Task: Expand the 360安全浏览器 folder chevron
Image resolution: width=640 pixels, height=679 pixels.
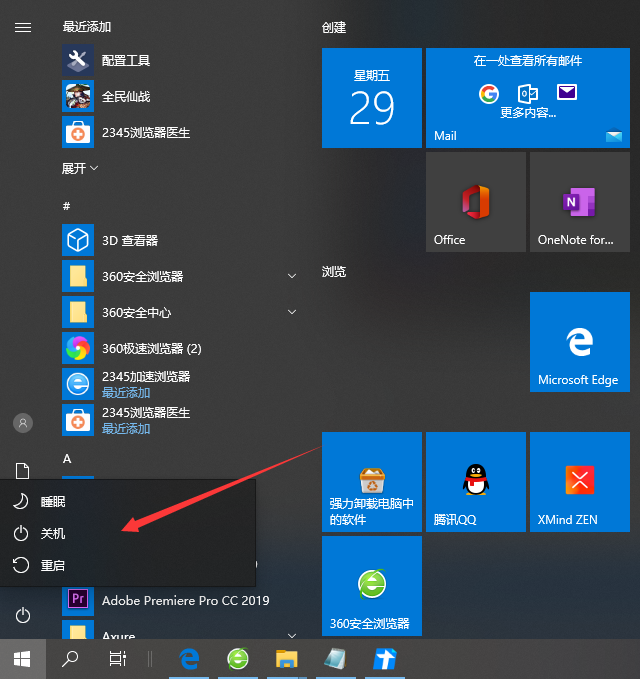Action: (292, 276)
